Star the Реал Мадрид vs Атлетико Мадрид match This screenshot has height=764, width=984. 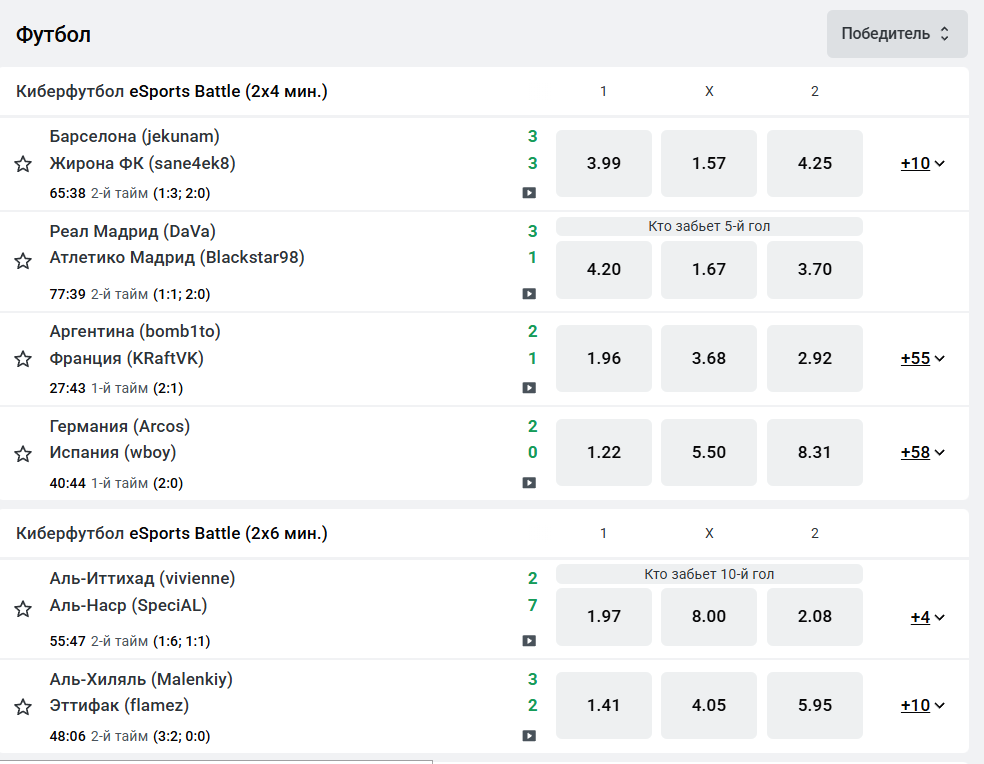[x=23, y=261]
